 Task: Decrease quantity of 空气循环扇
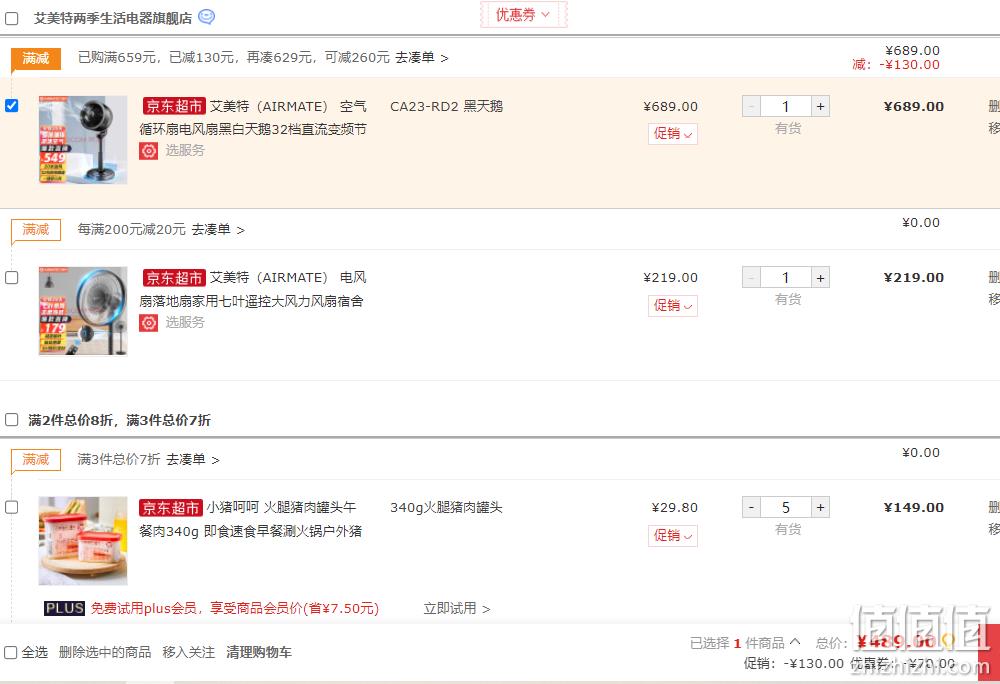(751, 106)
